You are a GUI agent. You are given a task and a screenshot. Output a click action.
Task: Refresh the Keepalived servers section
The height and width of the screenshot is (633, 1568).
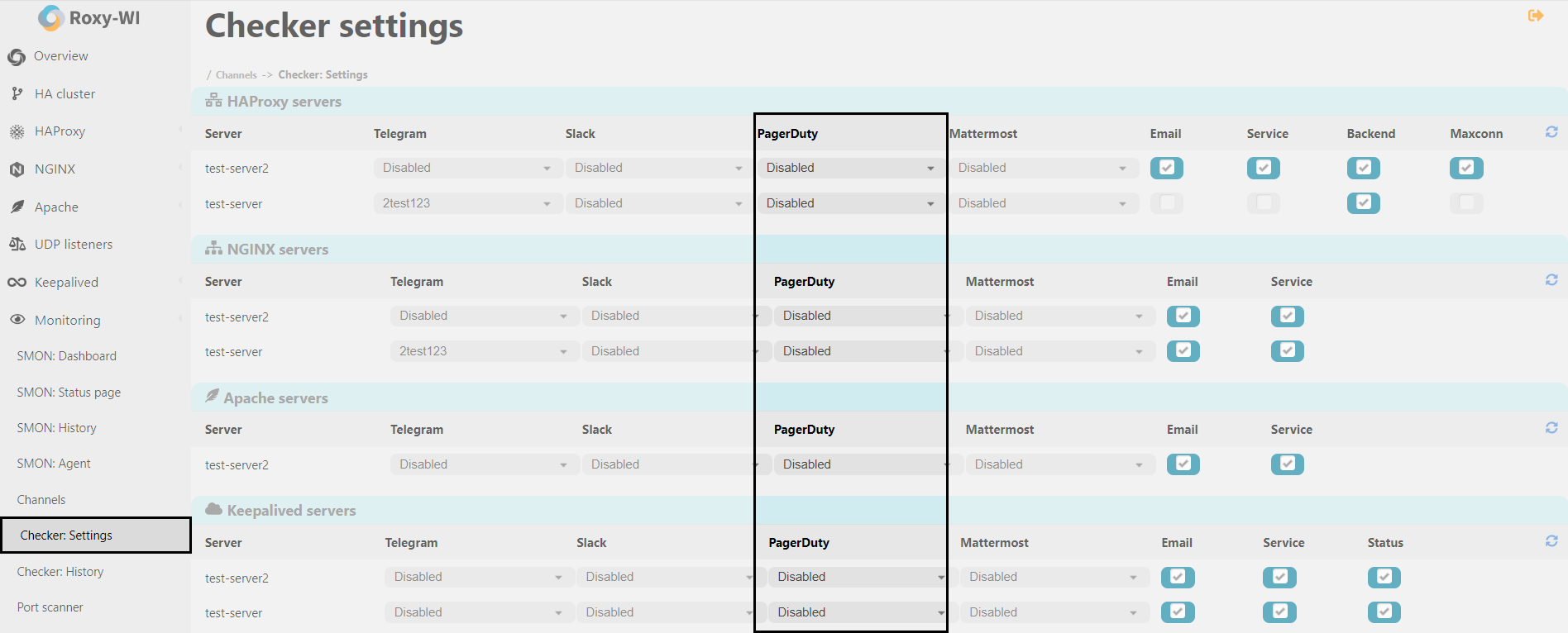tap(1551, 541)
